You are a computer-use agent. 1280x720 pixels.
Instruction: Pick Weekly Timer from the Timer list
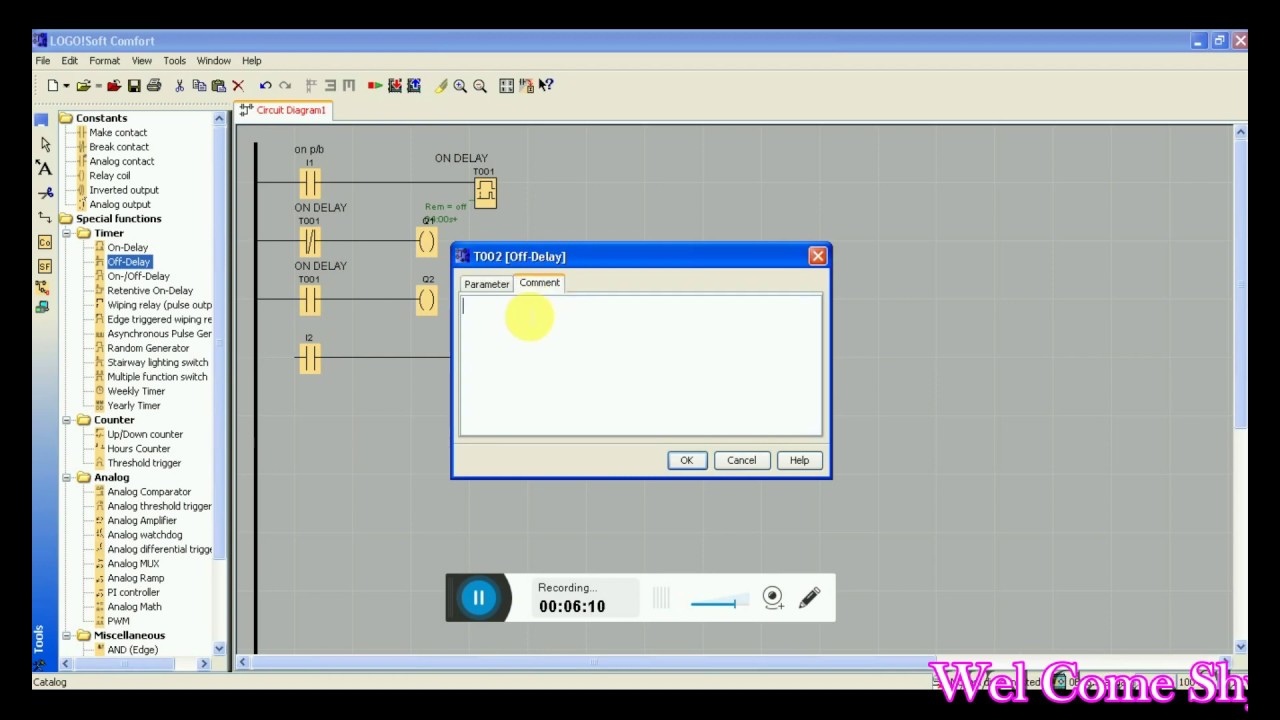136,391
